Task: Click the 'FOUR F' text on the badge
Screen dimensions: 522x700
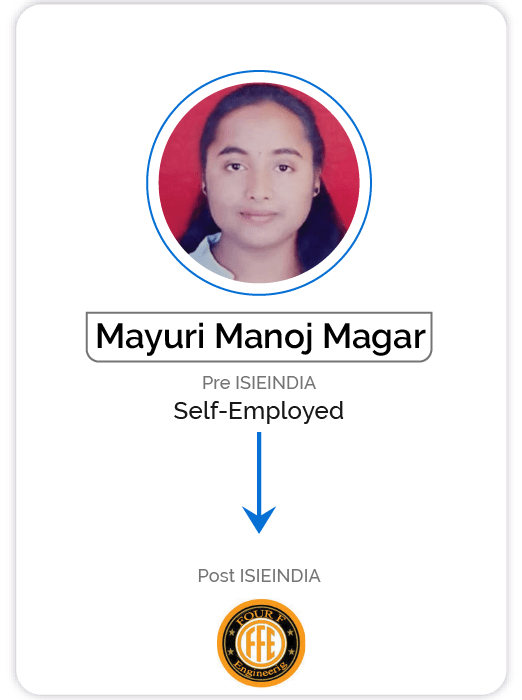Action: point(261,617)
